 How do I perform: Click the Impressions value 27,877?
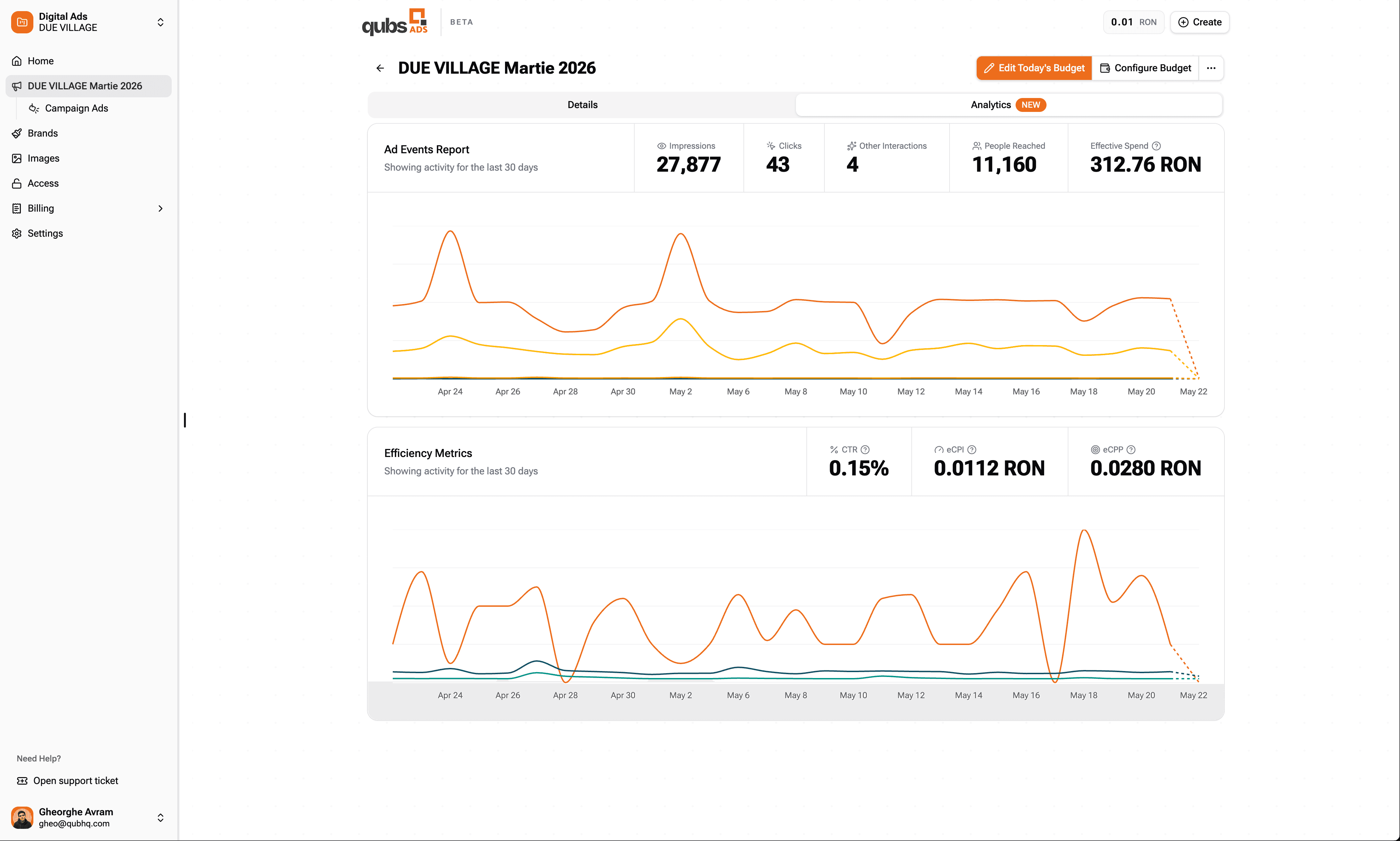[689, 164]
